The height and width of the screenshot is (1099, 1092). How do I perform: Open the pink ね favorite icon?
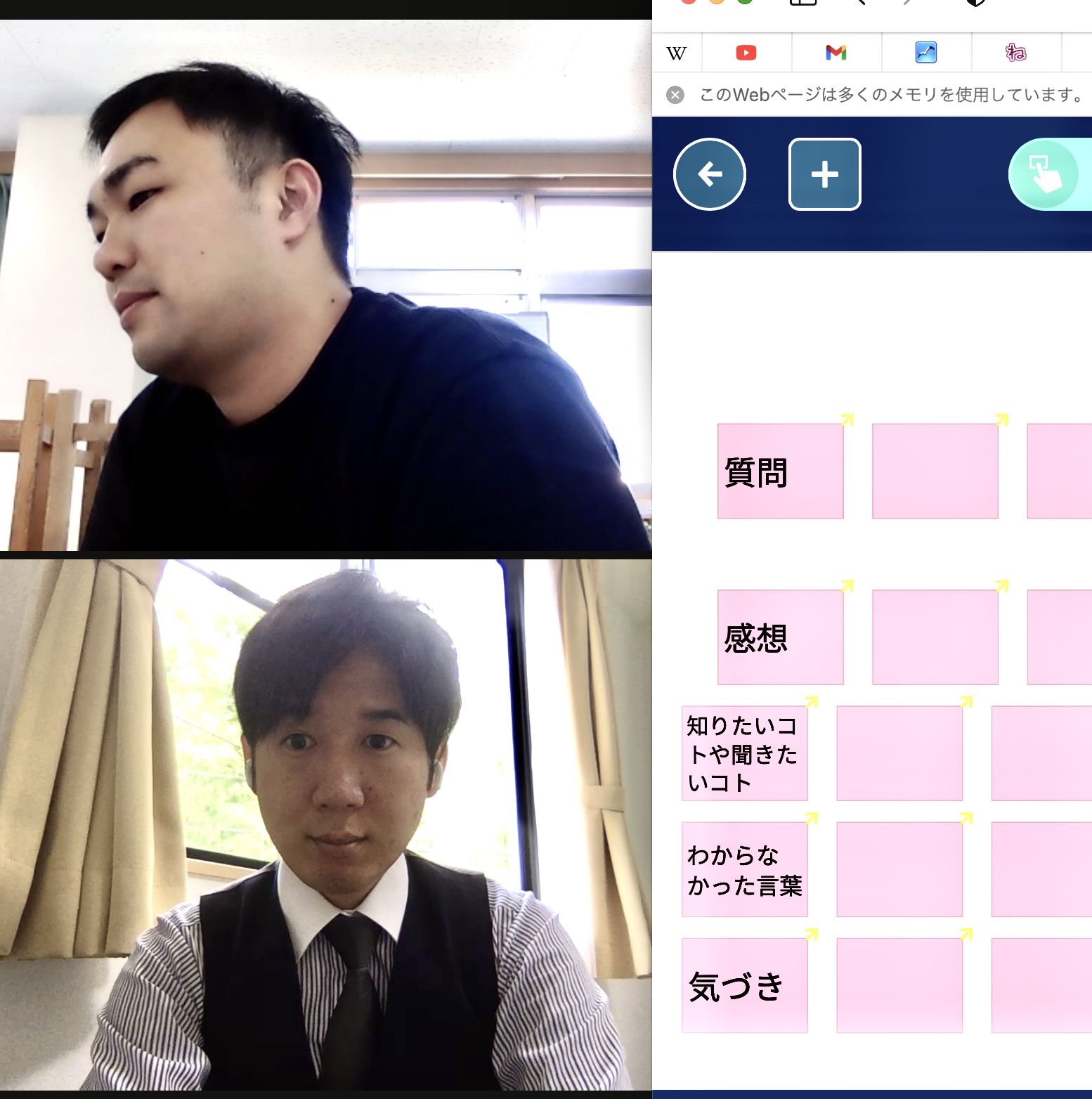coord(1016,53)
